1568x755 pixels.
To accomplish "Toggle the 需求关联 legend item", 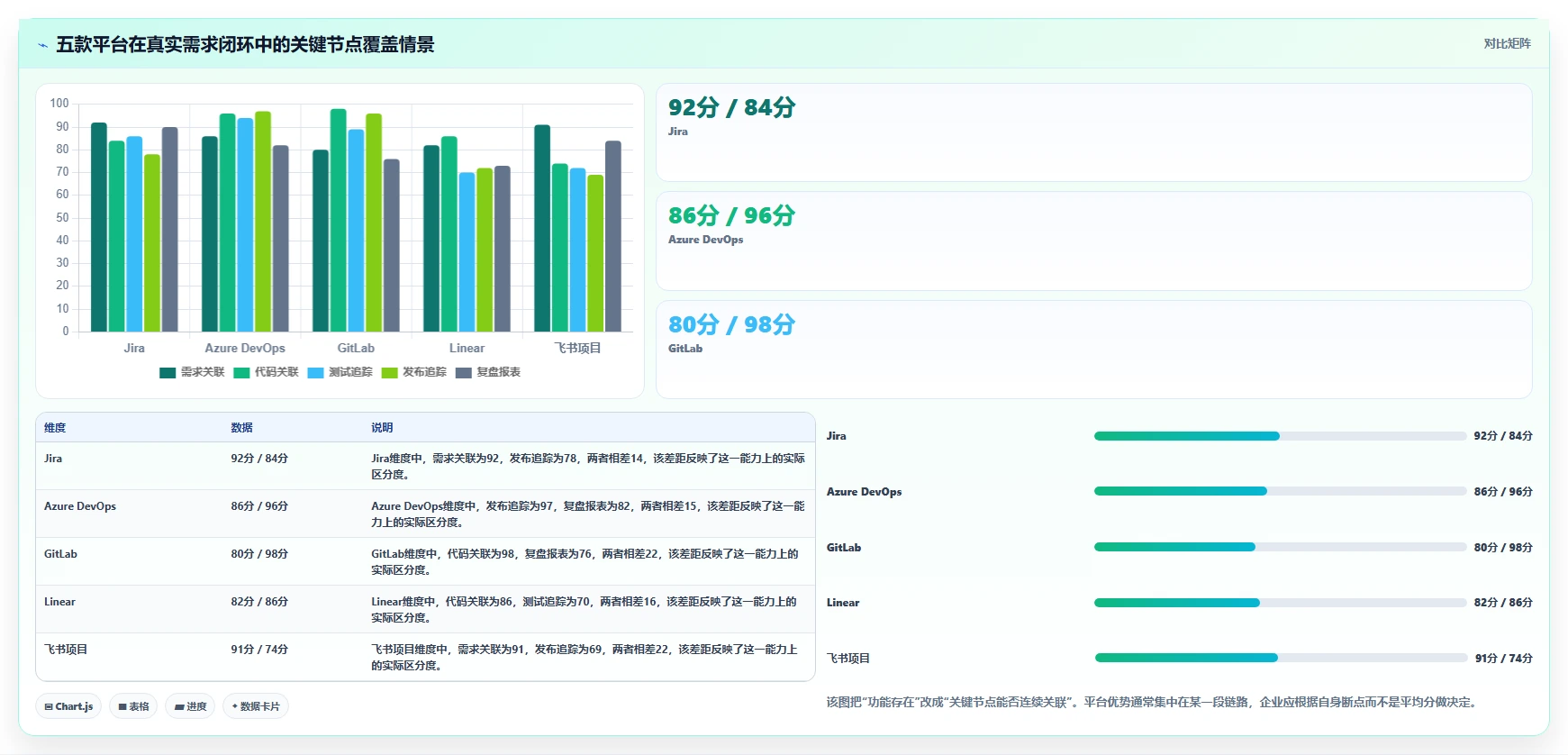I will tap(192, 372).
